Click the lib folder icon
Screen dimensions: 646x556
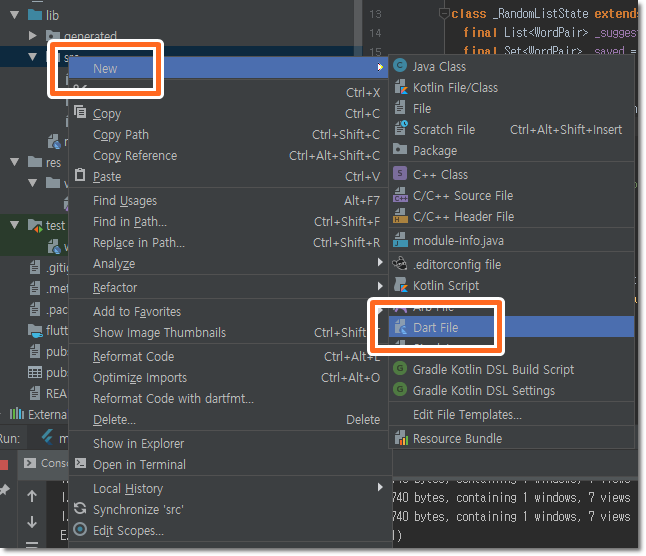point(35,15)
